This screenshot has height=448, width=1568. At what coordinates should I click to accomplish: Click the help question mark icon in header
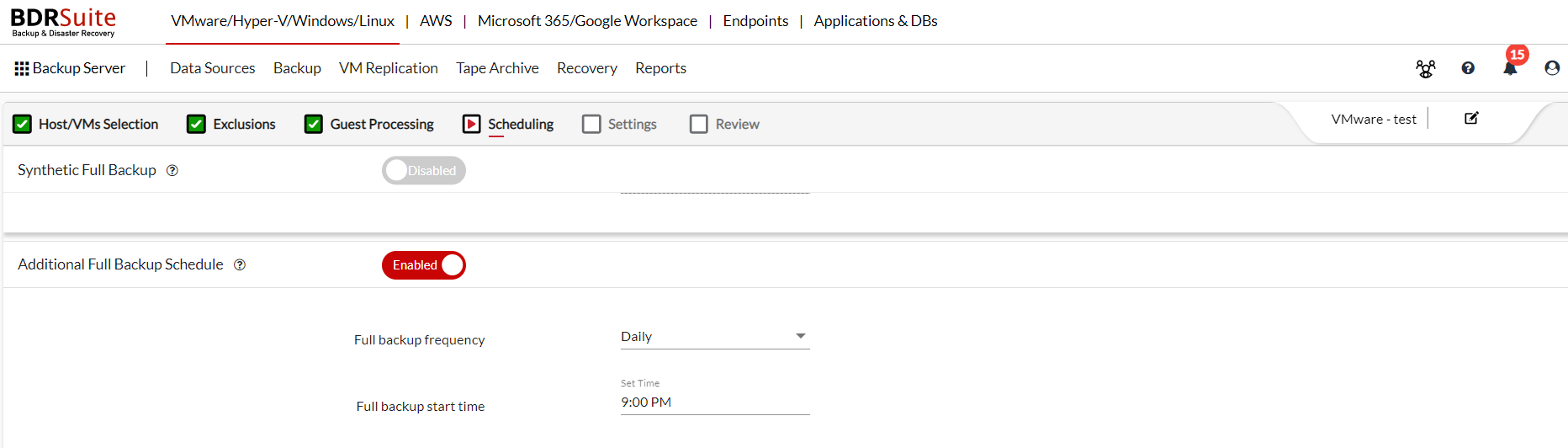click(1468, 68)
